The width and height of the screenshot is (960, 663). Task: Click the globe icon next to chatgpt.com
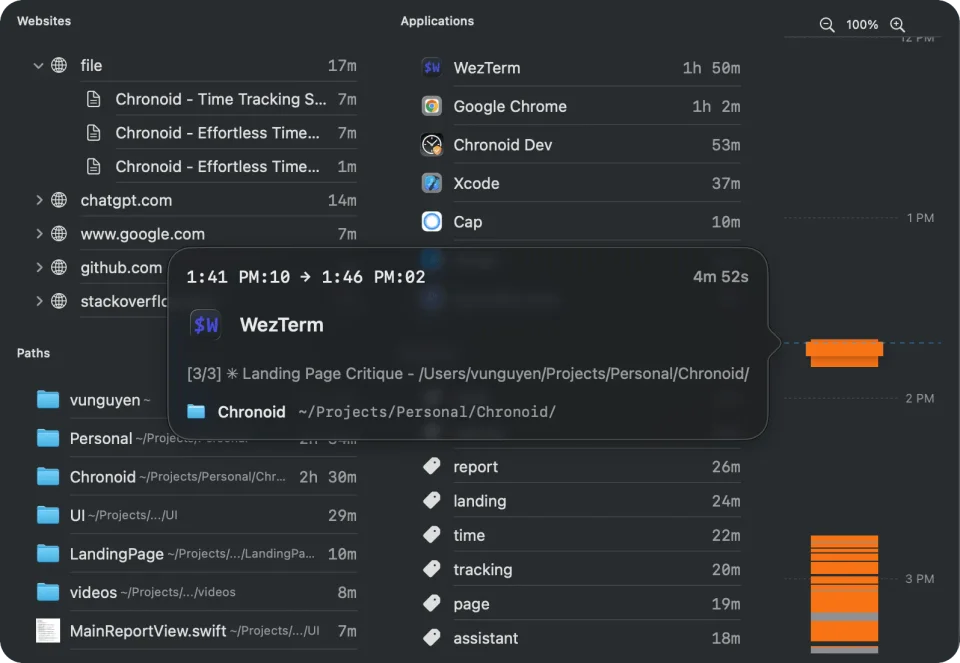coord(59,200)
